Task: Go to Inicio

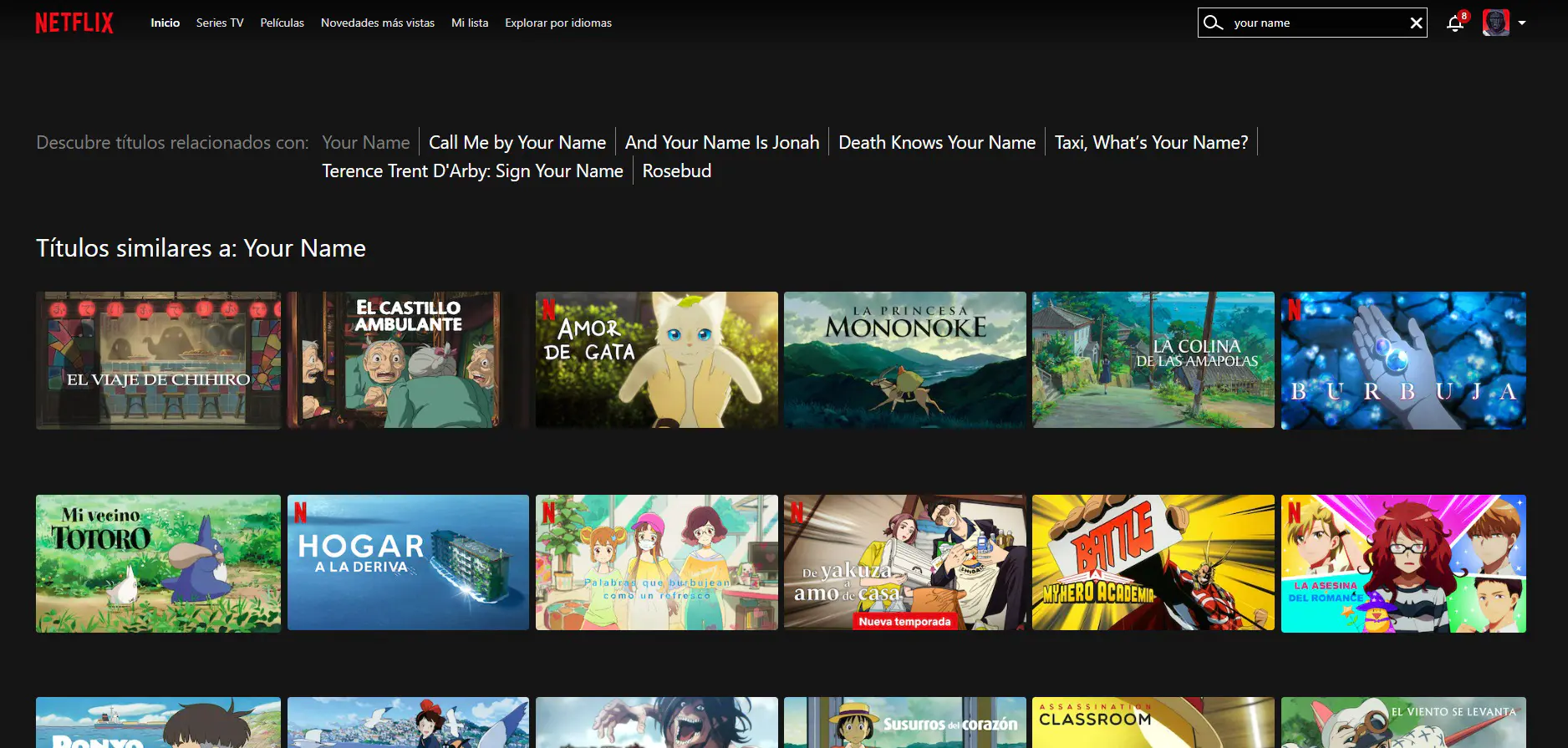Action: [165, 23]
